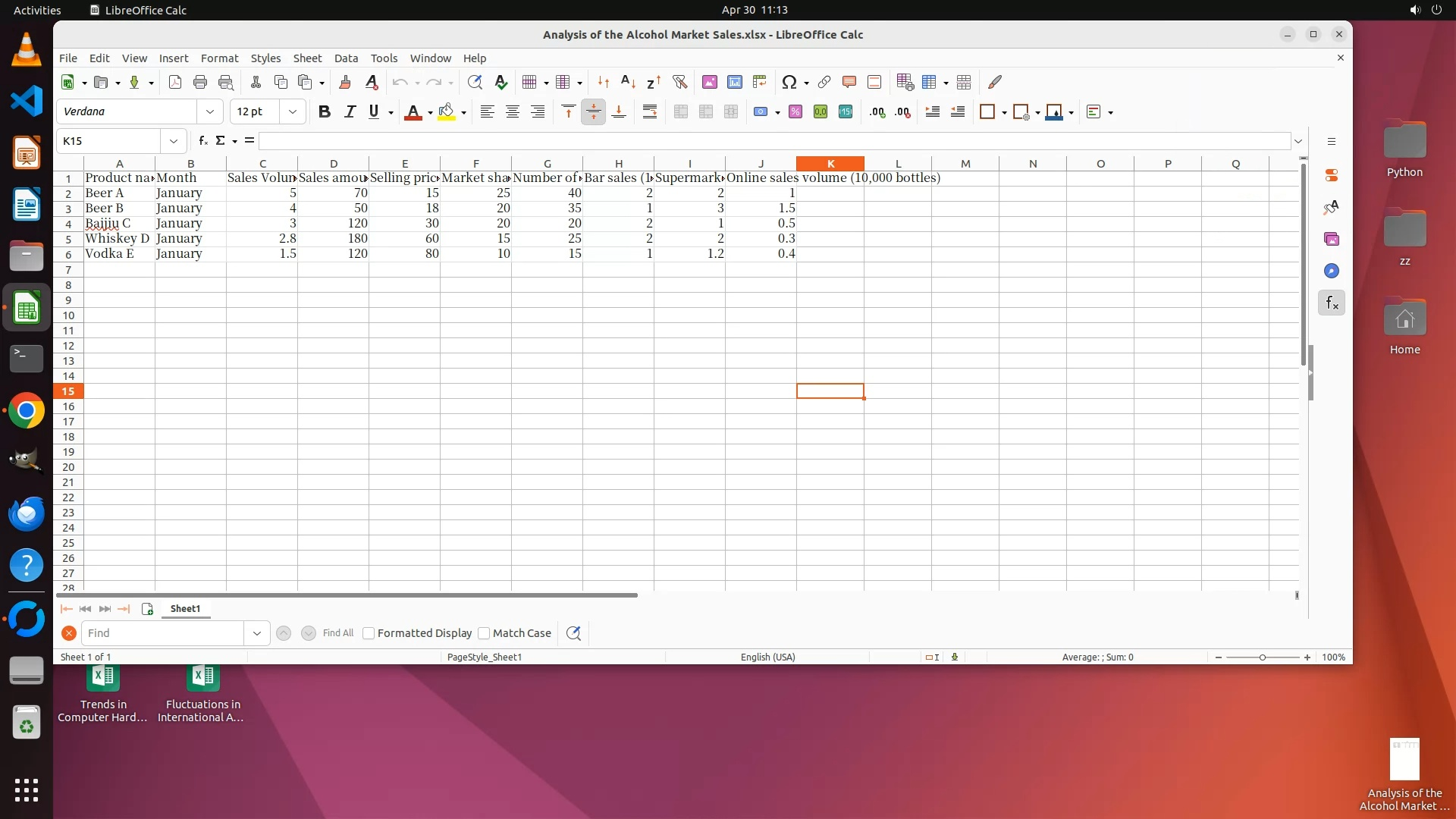Open the Insert Chart tool
1456x819 pixels.
[x=734, y=82]
